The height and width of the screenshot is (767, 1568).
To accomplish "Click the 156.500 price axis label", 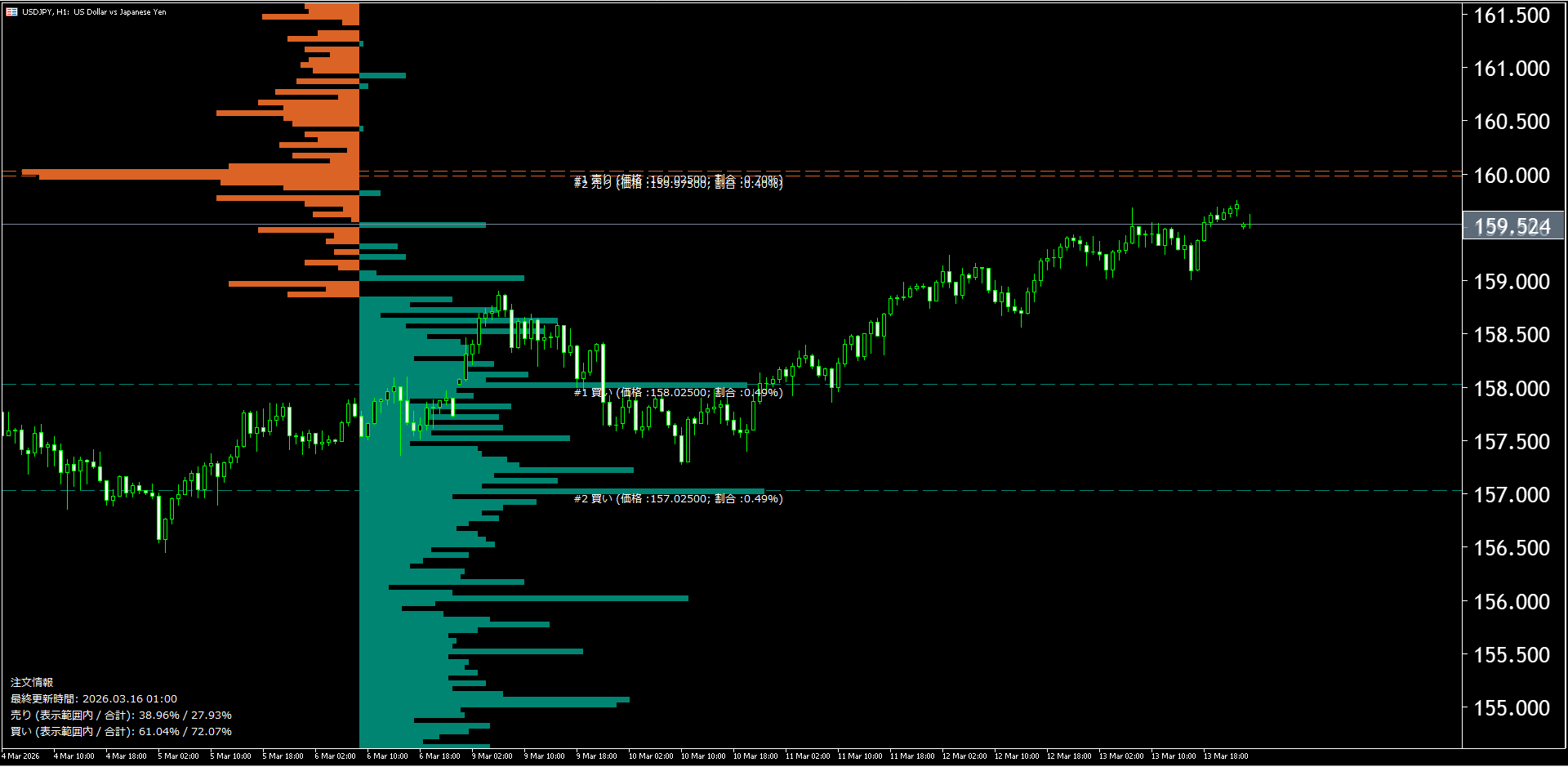I will click(1512, 548).
